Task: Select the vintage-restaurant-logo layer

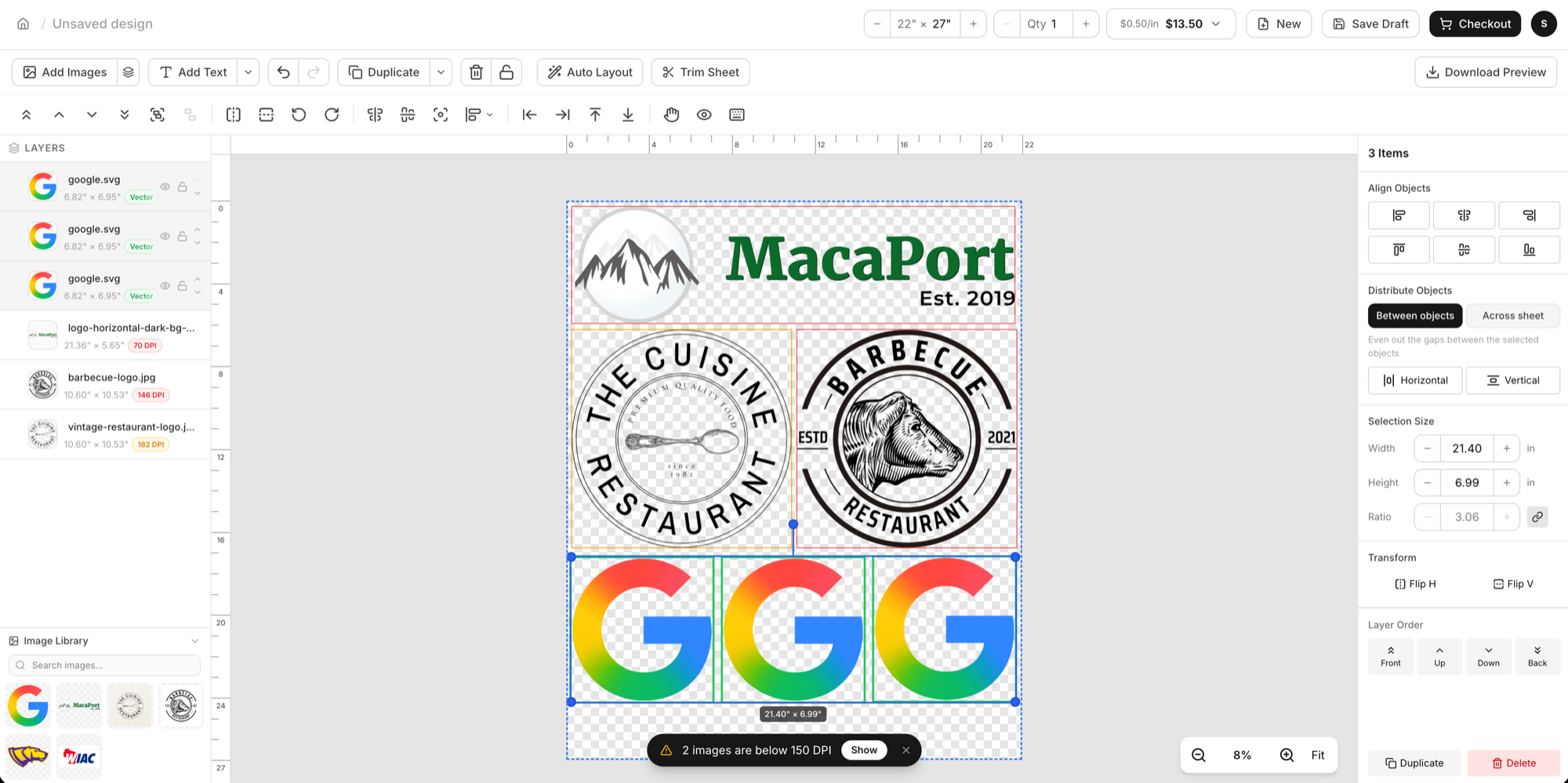Action: click(106, 434)
